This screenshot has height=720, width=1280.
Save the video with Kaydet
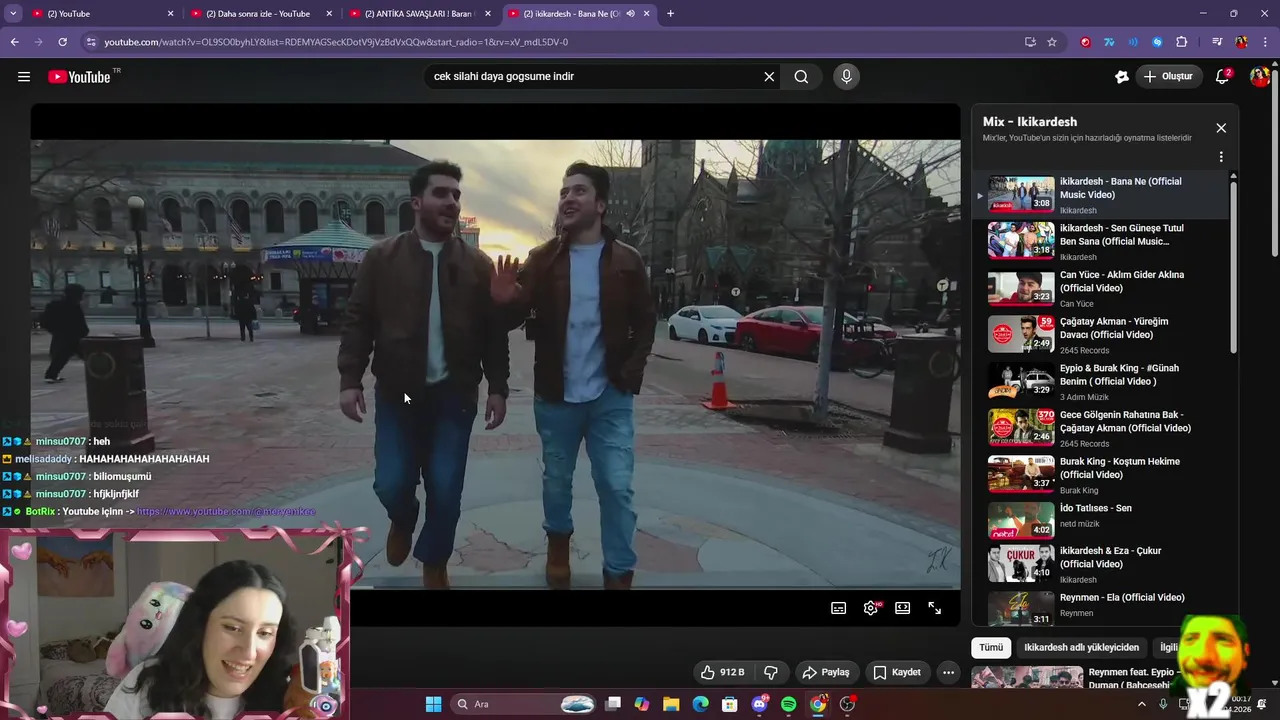[897, 672]
